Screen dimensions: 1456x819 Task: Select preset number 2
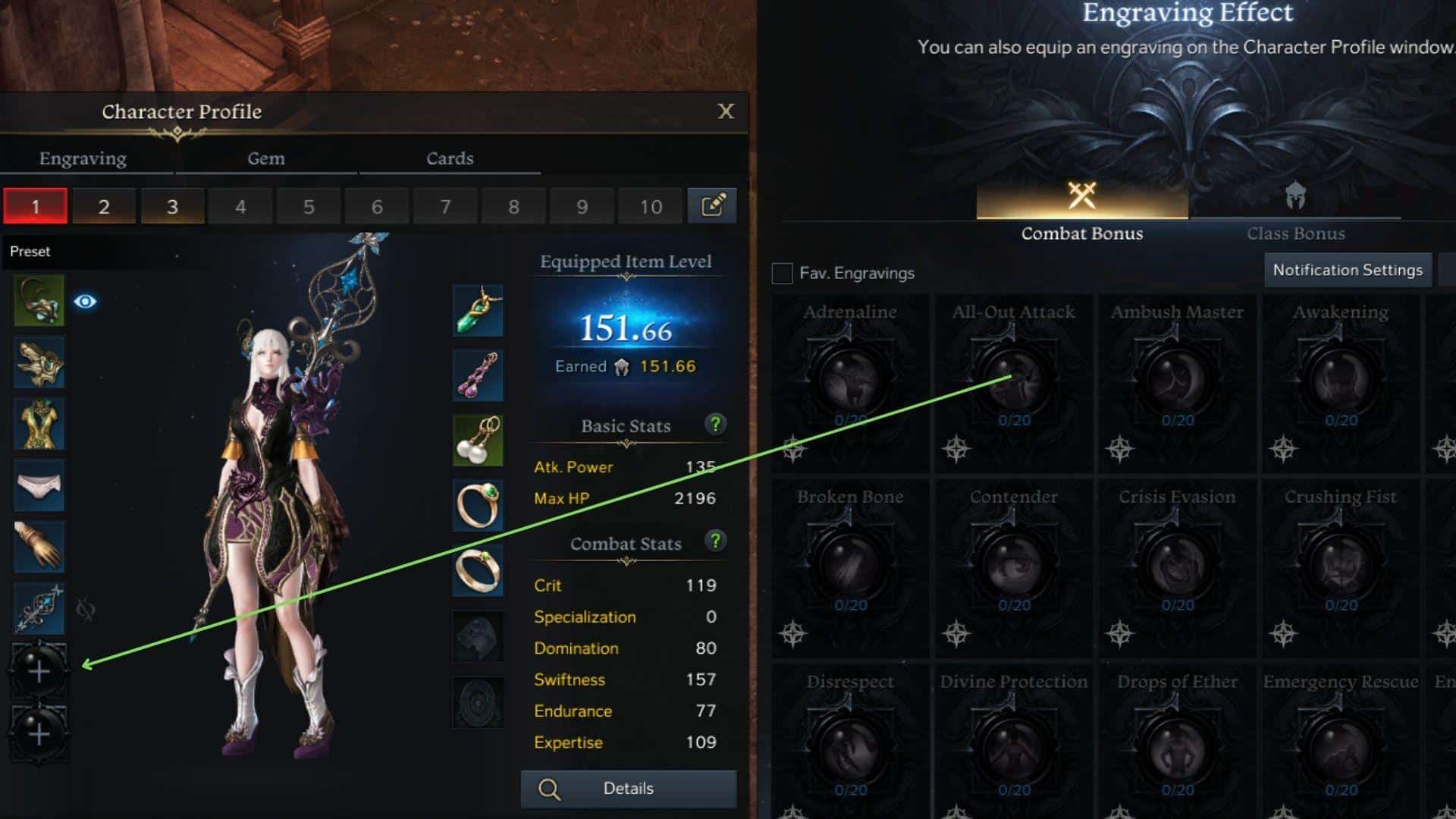pyautogui.click(x=104, y=206)
